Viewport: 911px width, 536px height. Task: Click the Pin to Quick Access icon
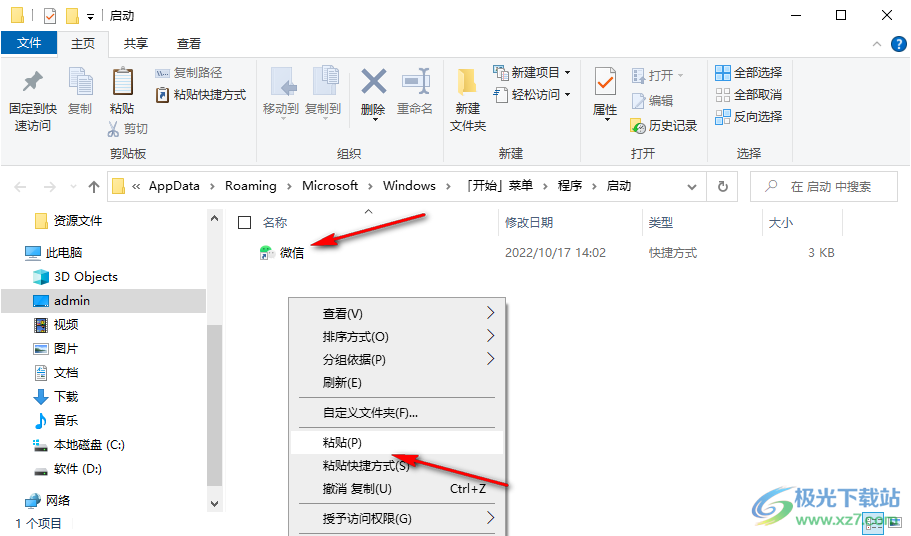(x=33, y=82)
